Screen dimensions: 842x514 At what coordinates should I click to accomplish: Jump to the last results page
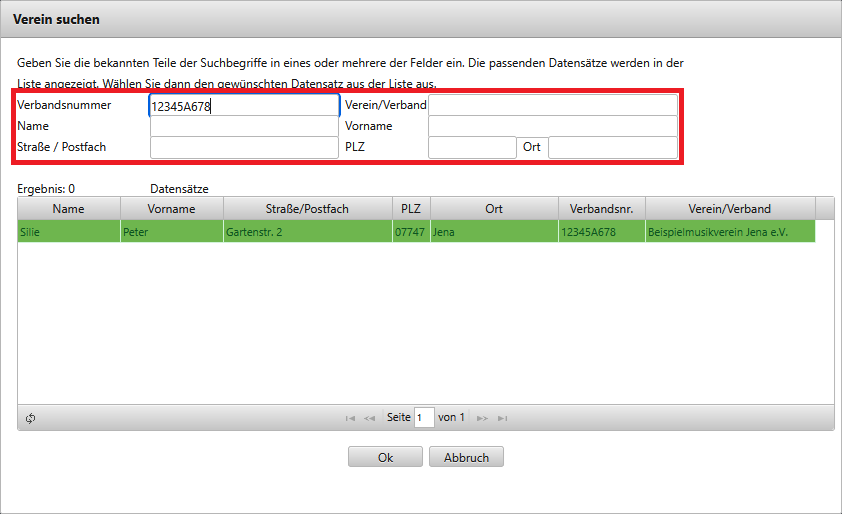pos(502,418)
